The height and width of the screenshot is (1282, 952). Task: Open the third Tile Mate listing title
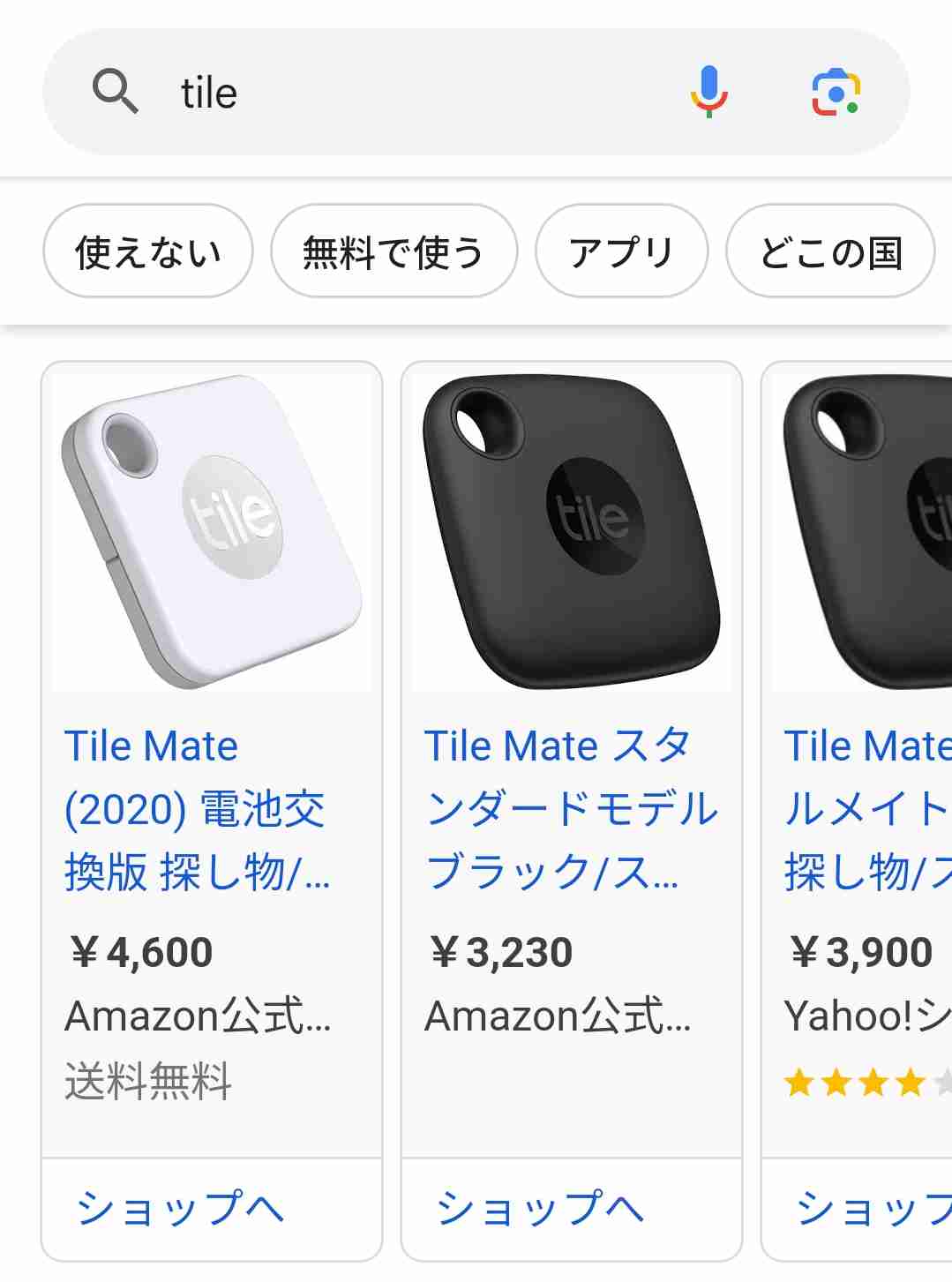click(867, 809)
